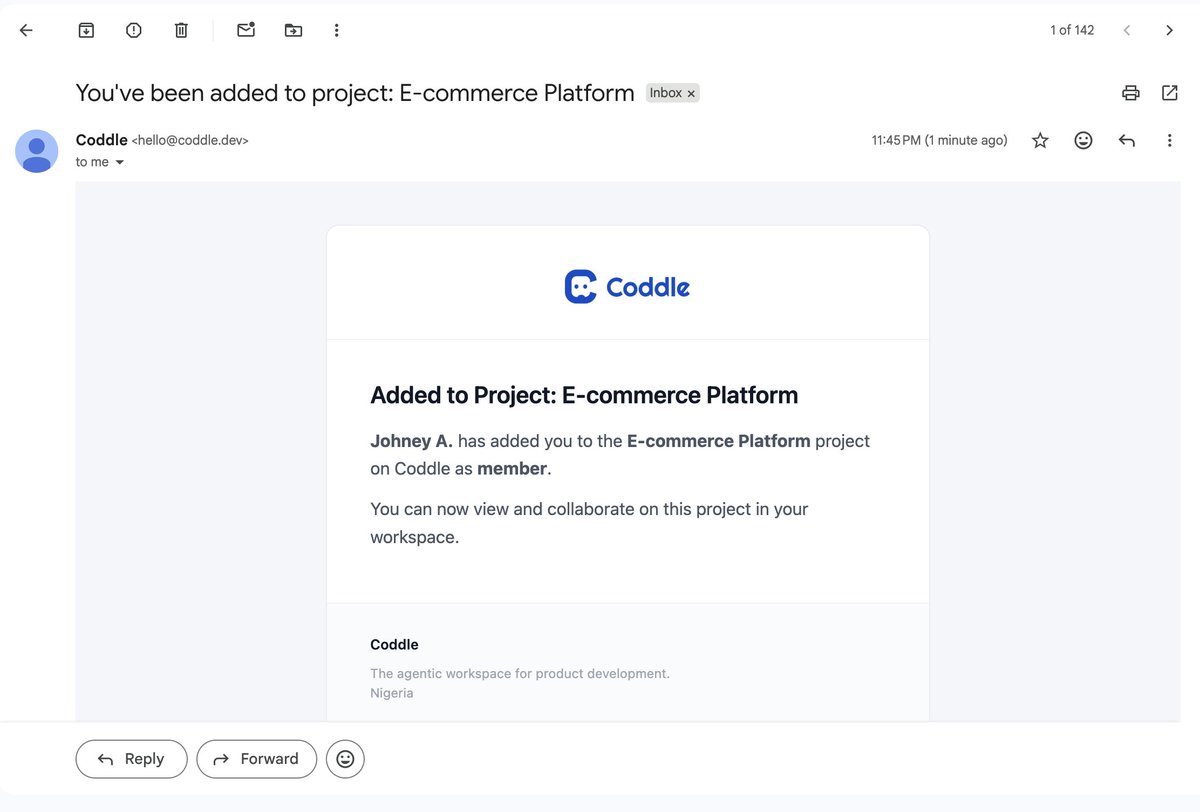1200x812 pixels.
Task: Click the Forward button
Action: pyautogui.click(x=256, y=759)
